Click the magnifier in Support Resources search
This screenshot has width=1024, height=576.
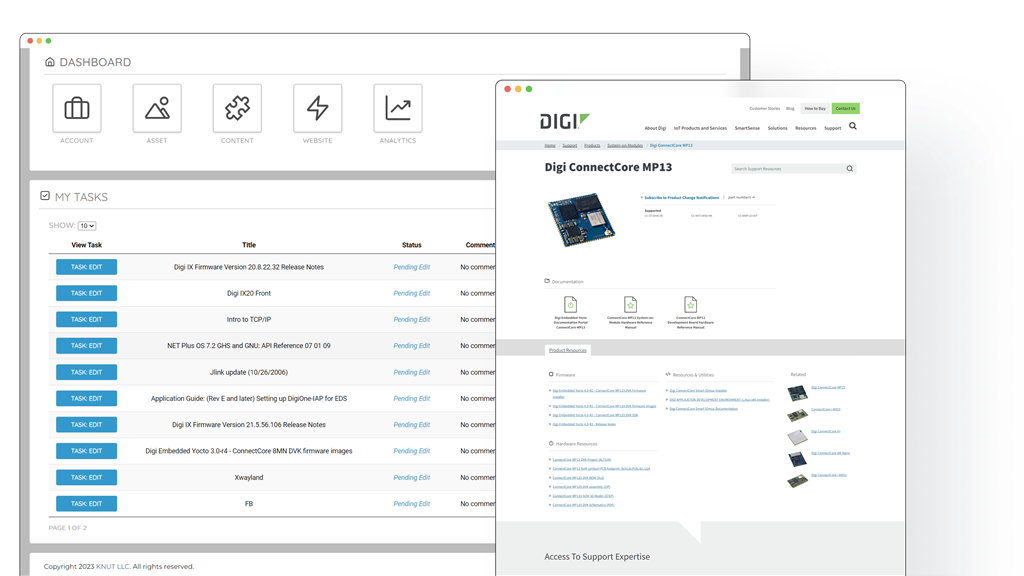pos(850,168)
